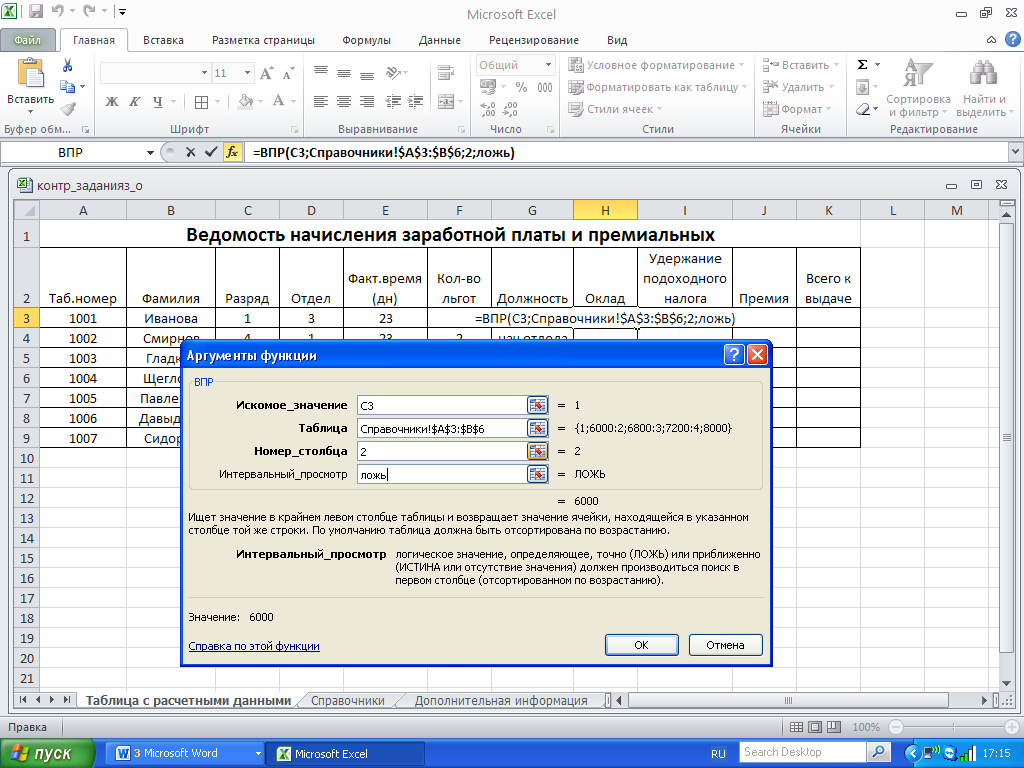
Task: Click Отмена in function arguments dialog
Action: tap(725, 645)
